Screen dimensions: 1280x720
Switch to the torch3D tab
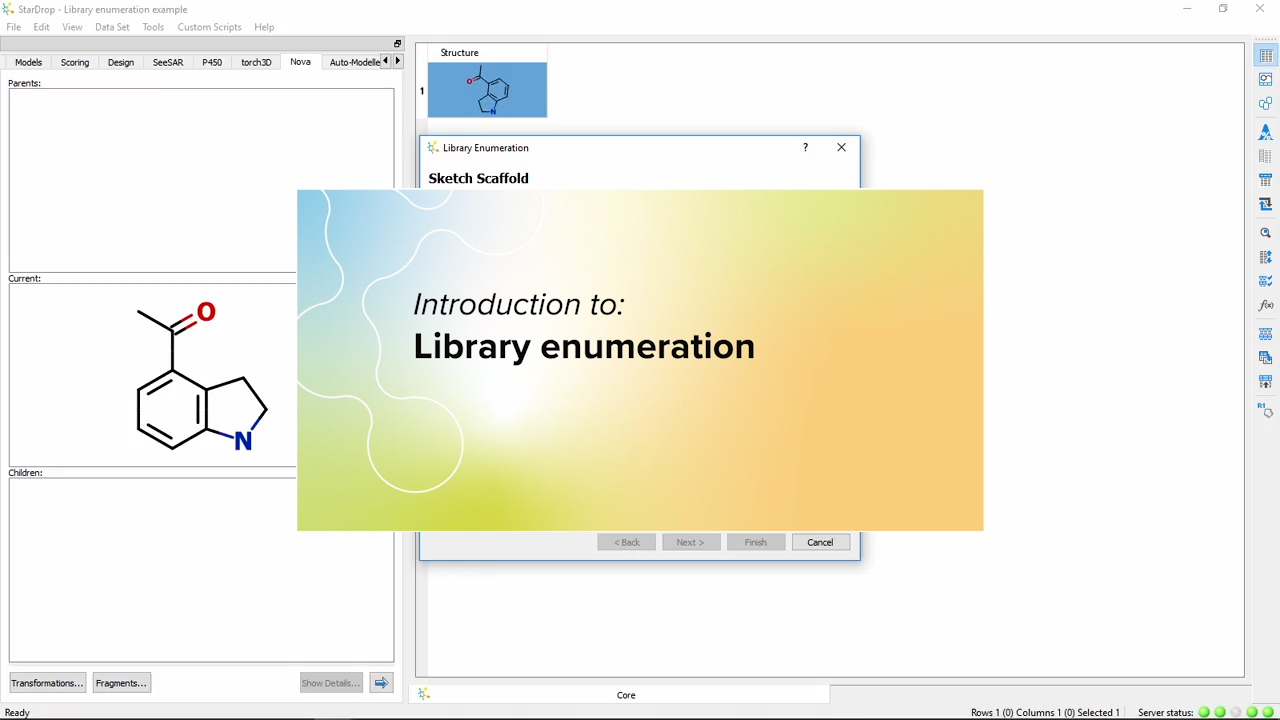(255, 62)
